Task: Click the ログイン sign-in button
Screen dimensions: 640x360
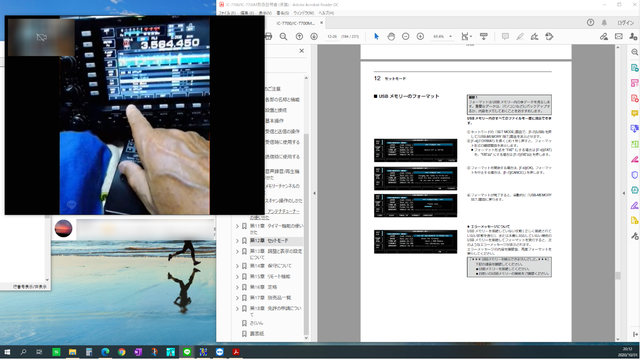Action: [625, 23]
